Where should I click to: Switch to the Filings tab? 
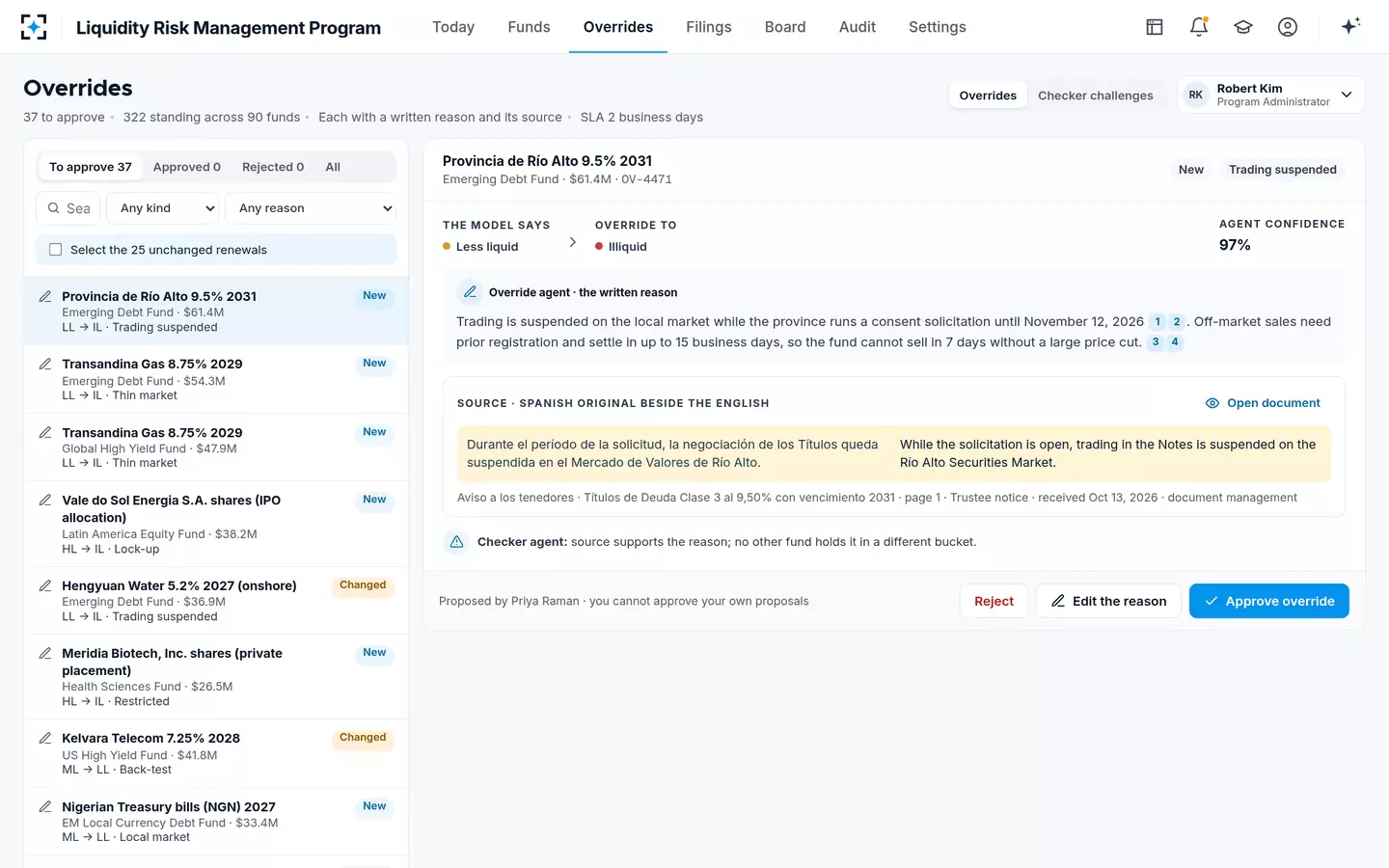pyautogui.click(x=709, y=27)
